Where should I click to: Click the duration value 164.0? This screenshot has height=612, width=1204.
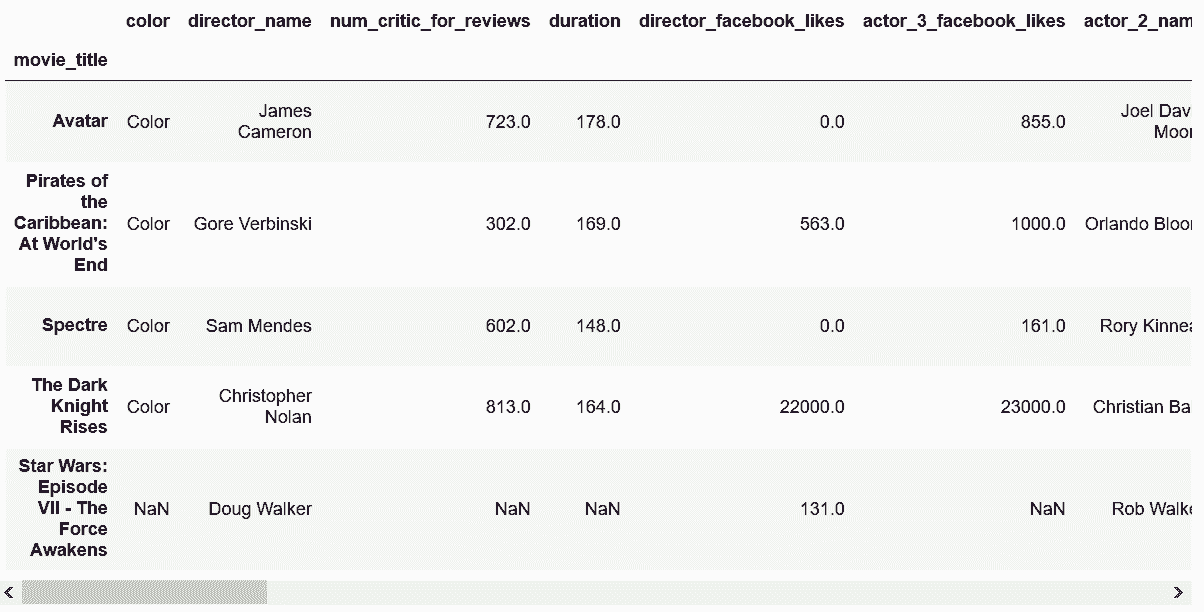click(x=598, y=407)
